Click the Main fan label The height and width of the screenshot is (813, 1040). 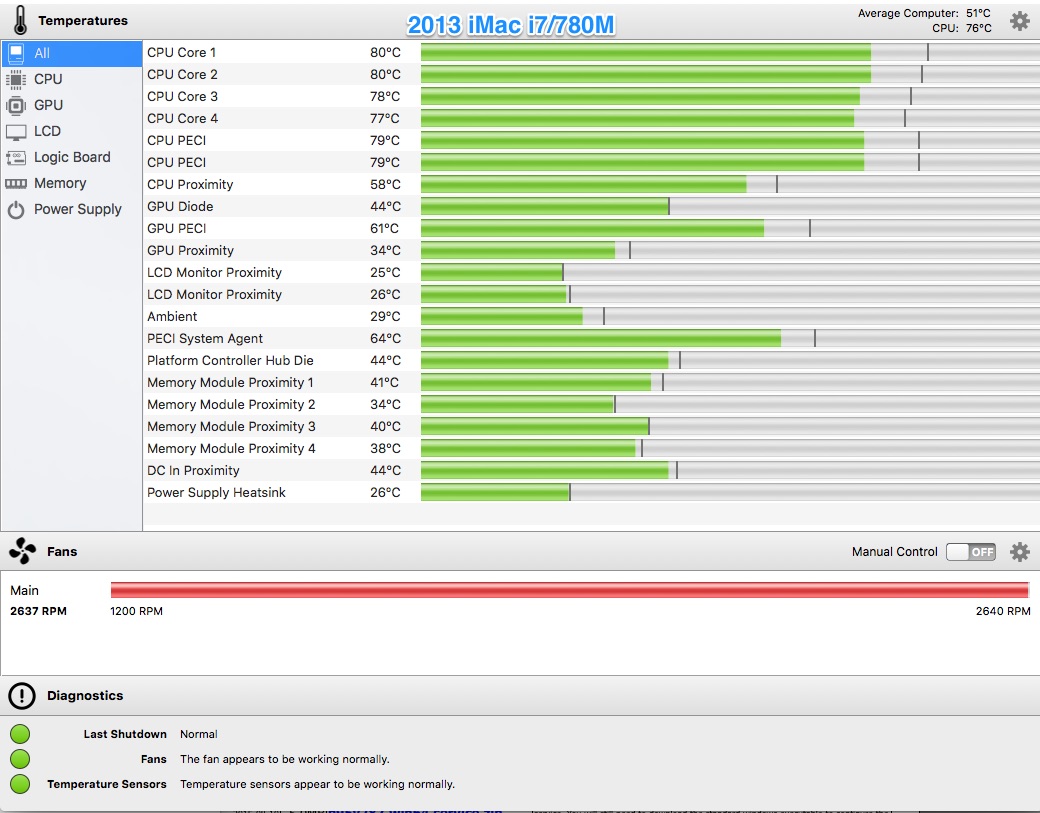(25, 590)
